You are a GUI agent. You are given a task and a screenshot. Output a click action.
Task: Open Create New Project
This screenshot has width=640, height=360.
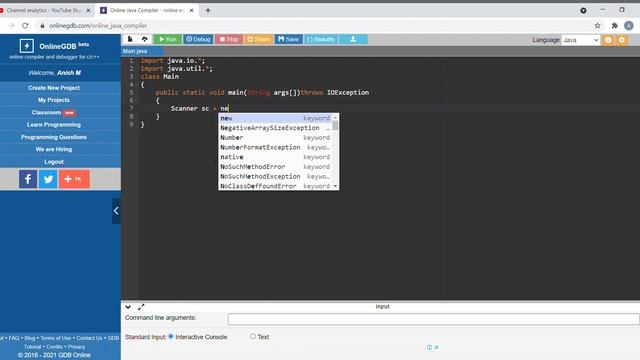(x=54, y=88)
